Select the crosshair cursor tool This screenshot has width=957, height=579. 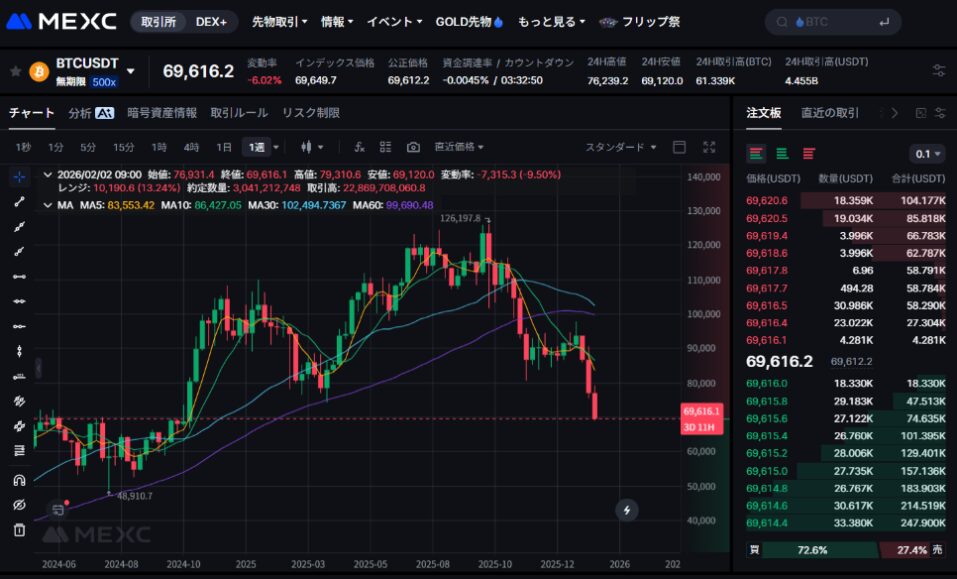point(19,176)
